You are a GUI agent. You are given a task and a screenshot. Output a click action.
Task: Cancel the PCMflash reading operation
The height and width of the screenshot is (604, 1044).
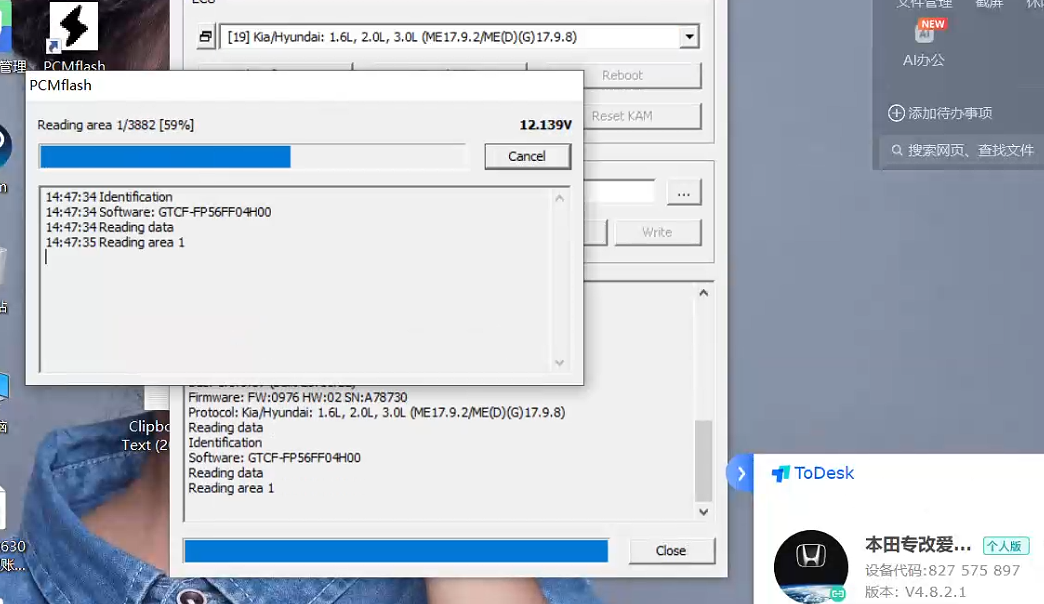[x=527, y=156]
